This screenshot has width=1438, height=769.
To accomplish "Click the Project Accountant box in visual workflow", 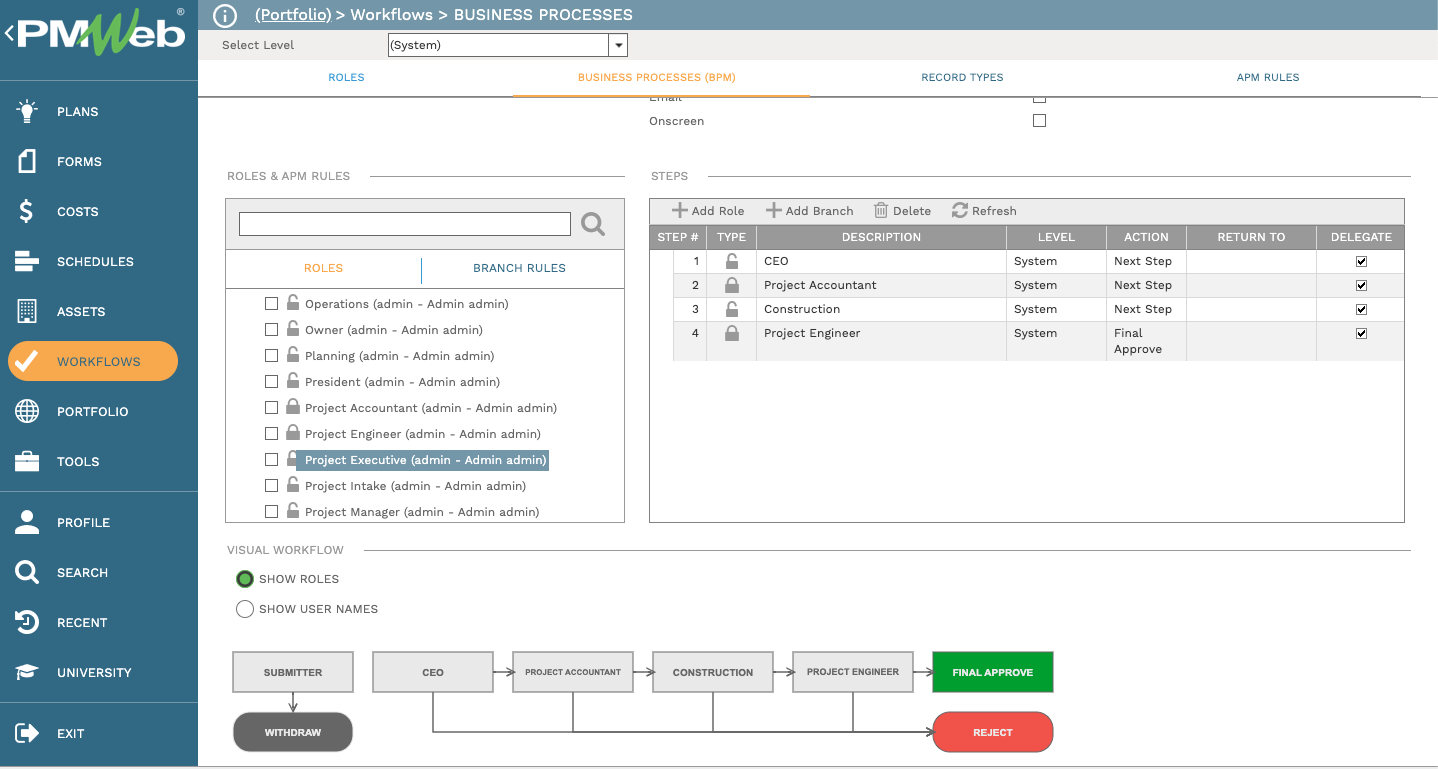I will 573,672.
